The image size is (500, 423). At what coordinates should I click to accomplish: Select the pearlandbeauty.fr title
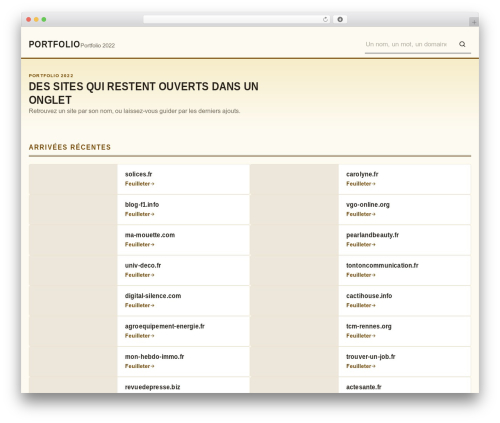(x=372, y=235)
